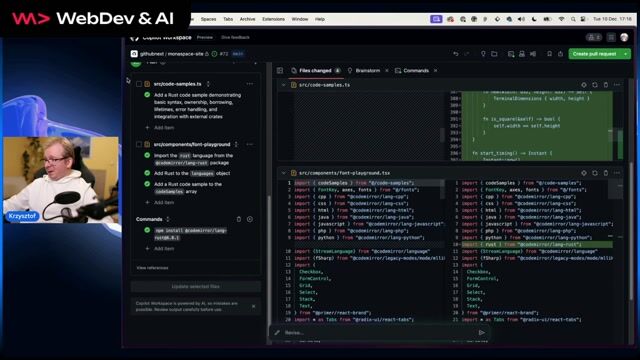Open the Commands tab
640x360 pixels.
point(412,71)
